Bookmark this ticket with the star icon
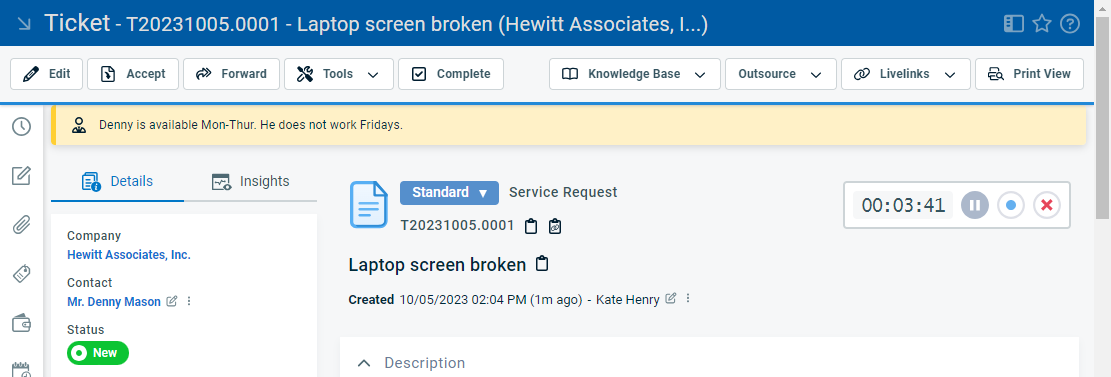Screen dimensions: 1111x377 click(x=1042, y=23)
